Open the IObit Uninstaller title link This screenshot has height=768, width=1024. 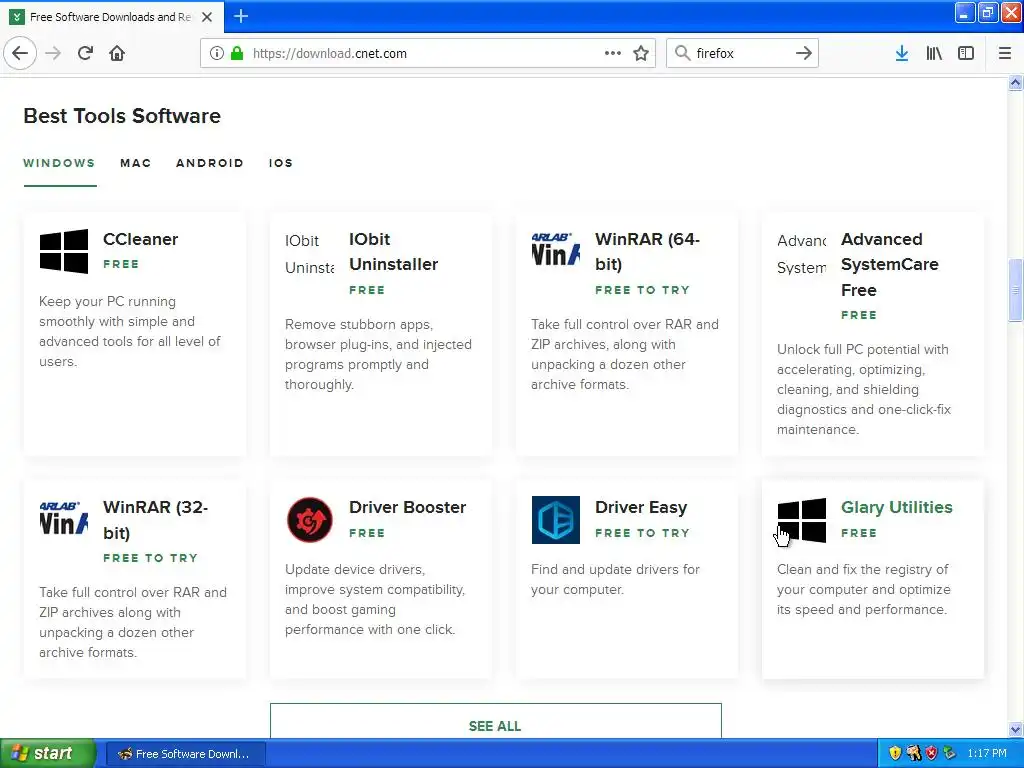[x=393, y=251]
